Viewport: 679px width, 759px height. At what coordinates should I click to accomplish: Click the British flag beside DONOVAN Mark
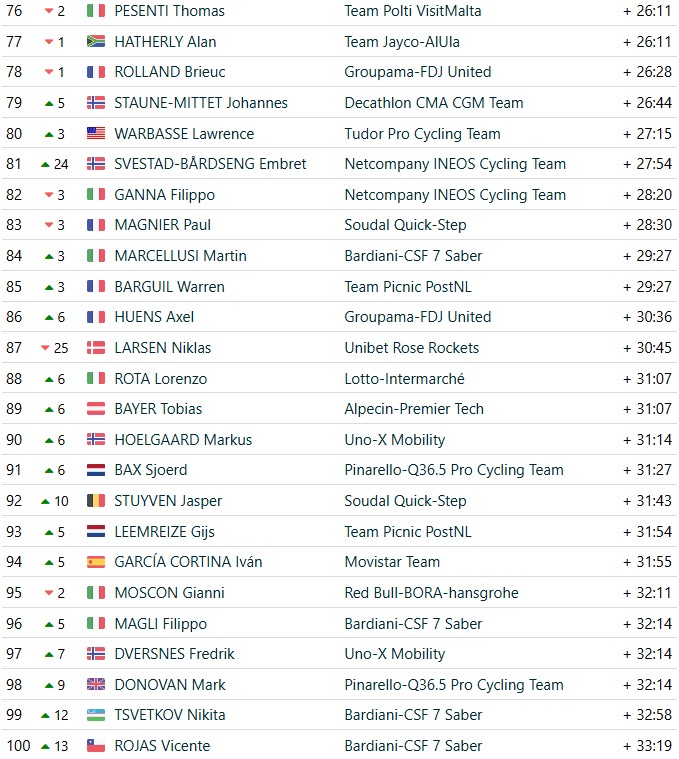pyautogui.click(x=96, y=684)
